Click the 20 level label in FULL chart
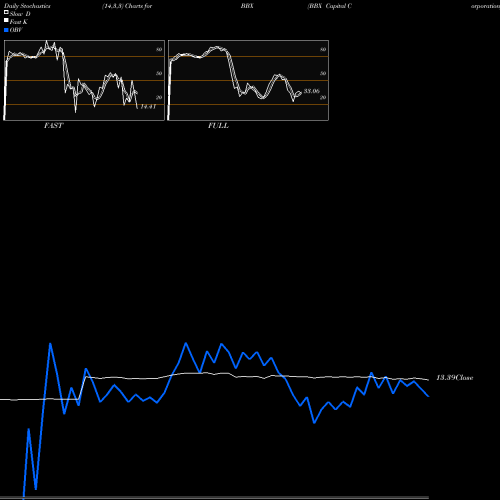This screenshot has width=500, height=500. [323, 98]
